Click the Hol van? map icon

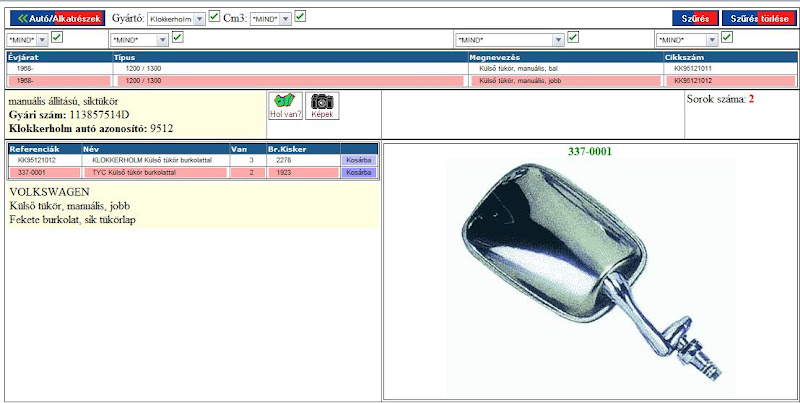coord(286,106)
